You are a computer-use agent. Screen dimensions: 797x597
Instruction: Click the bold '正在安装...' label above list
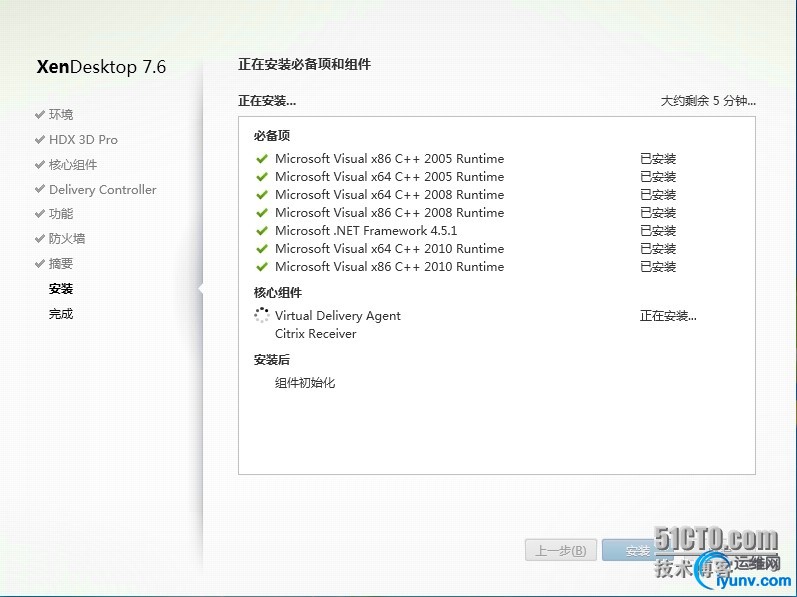click(267, 101)
